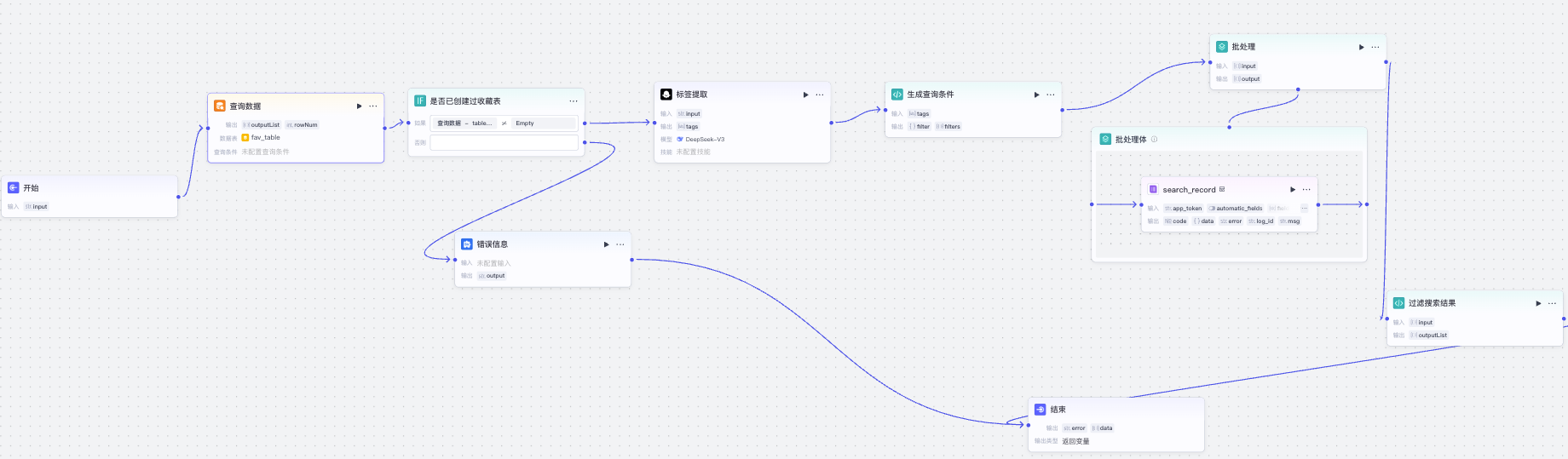The width and height of the screenshot is (1568, 459).
Task: Click the tags output in 标签提取 node
Action: click(688, 126)
